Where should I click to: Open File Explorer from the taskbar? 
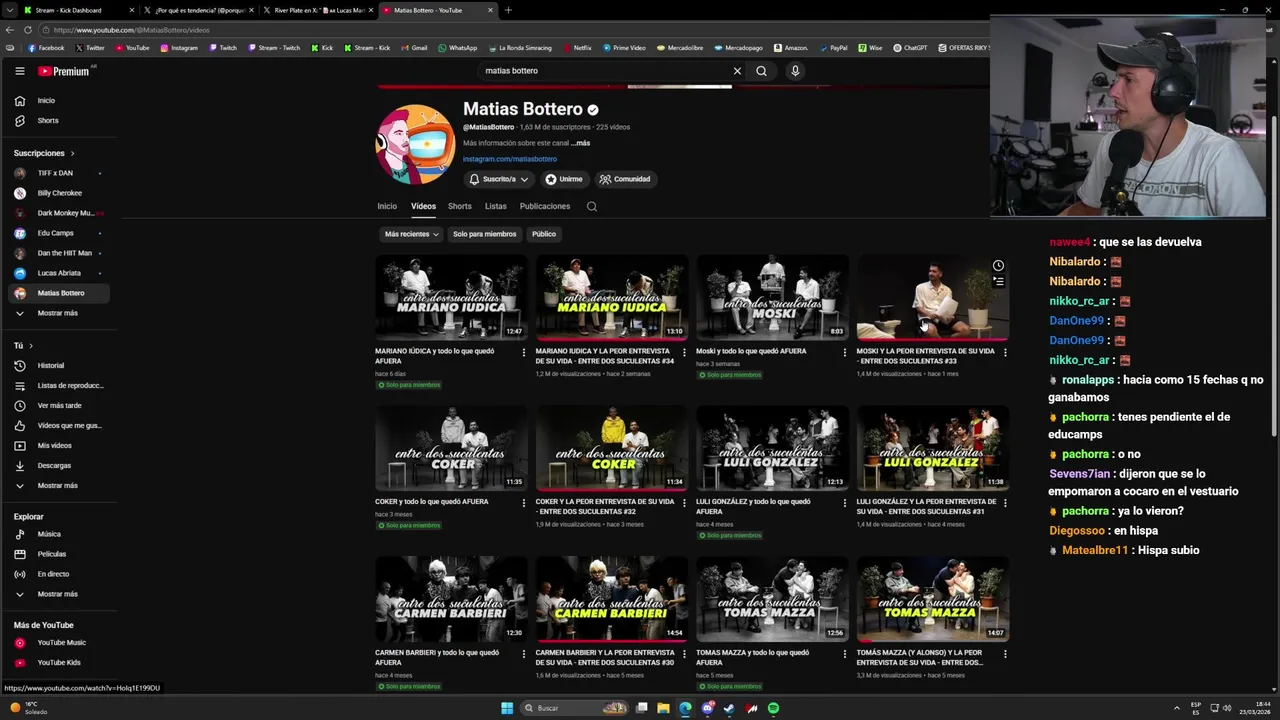pyautogui.click(x=663, y=708)
